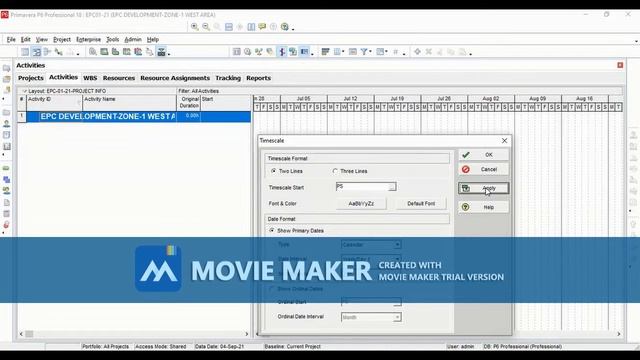
Task: Open the Admin menu
Action: coord(133,40)
